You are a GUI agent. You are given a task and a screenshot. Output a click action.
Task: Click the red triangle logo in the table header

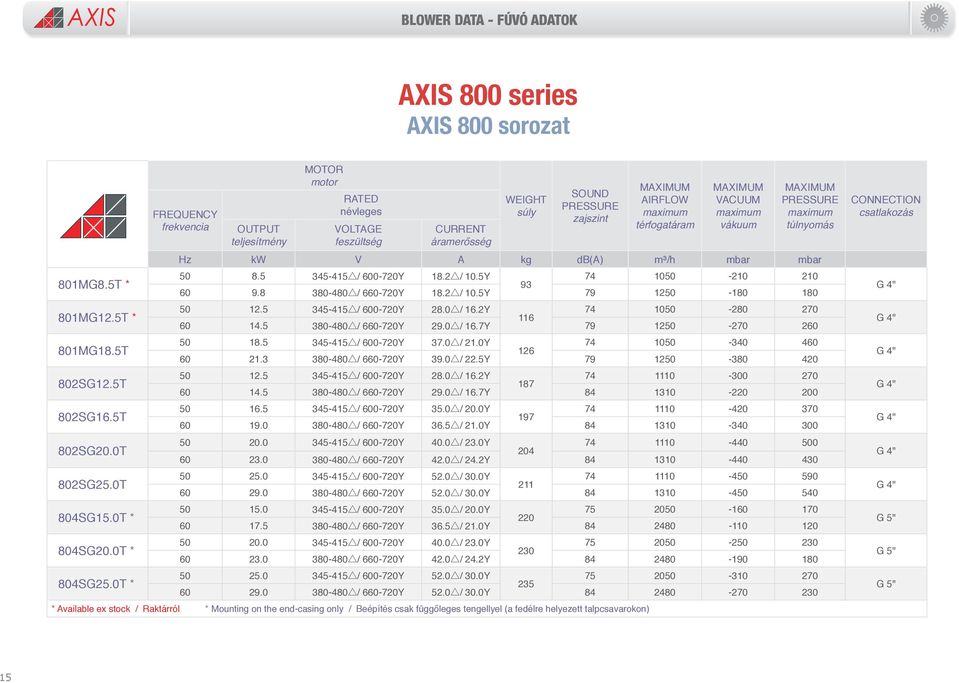pyautogui.click(x=94, y=216)
